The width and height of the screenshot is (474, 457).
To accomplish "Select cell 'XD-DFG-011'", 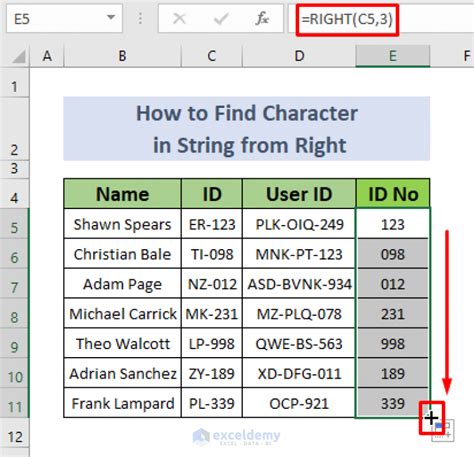I will pyautogui.click(x=299, y=373).
